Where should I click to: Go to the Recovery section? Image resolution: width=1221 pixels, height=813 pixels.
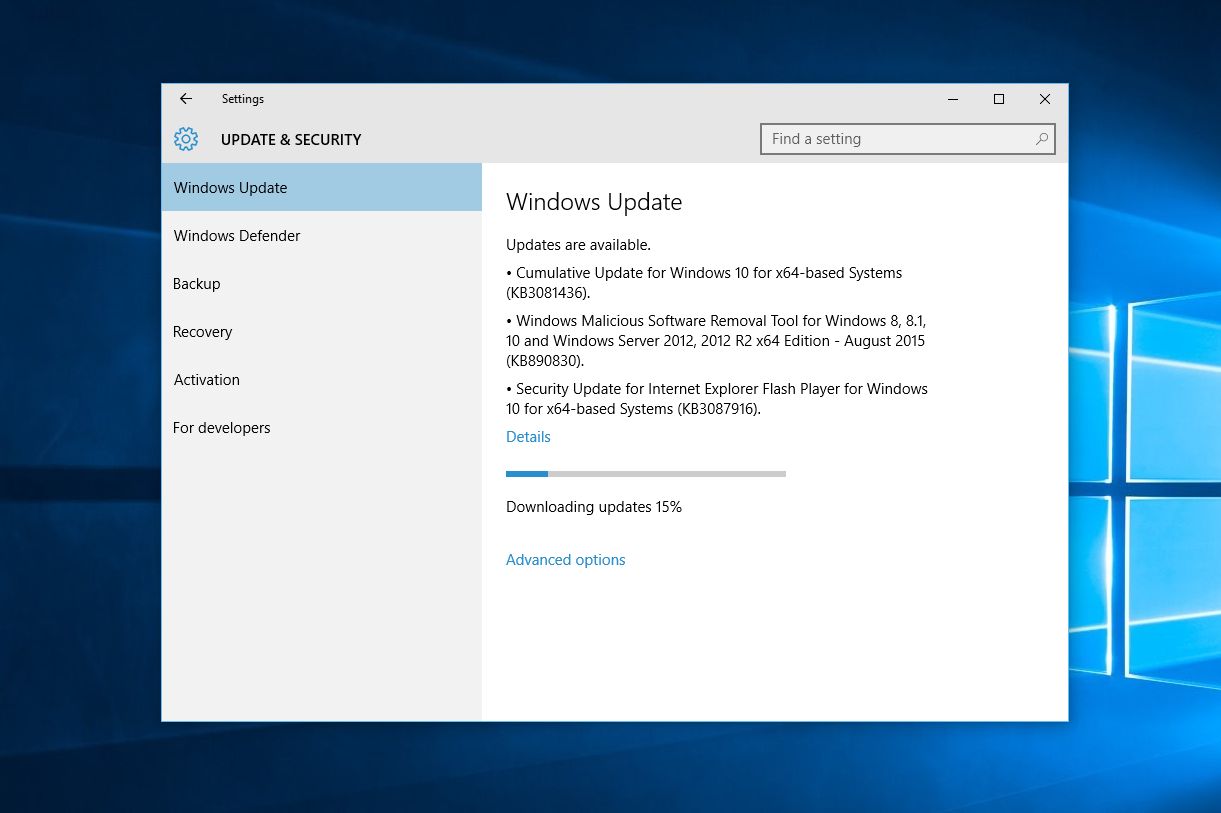pyautogui.click(x=322, y=331)
